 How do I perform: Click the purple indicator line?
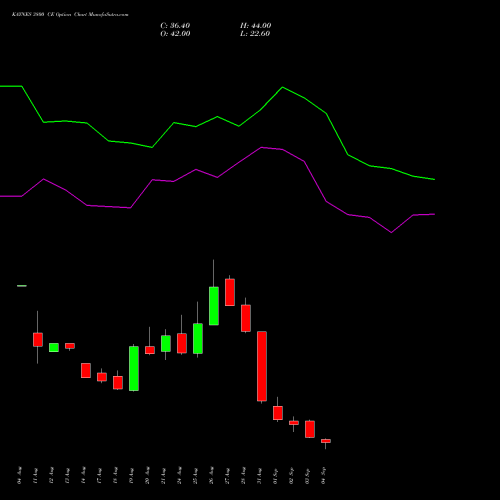click(x=217, y=177)
